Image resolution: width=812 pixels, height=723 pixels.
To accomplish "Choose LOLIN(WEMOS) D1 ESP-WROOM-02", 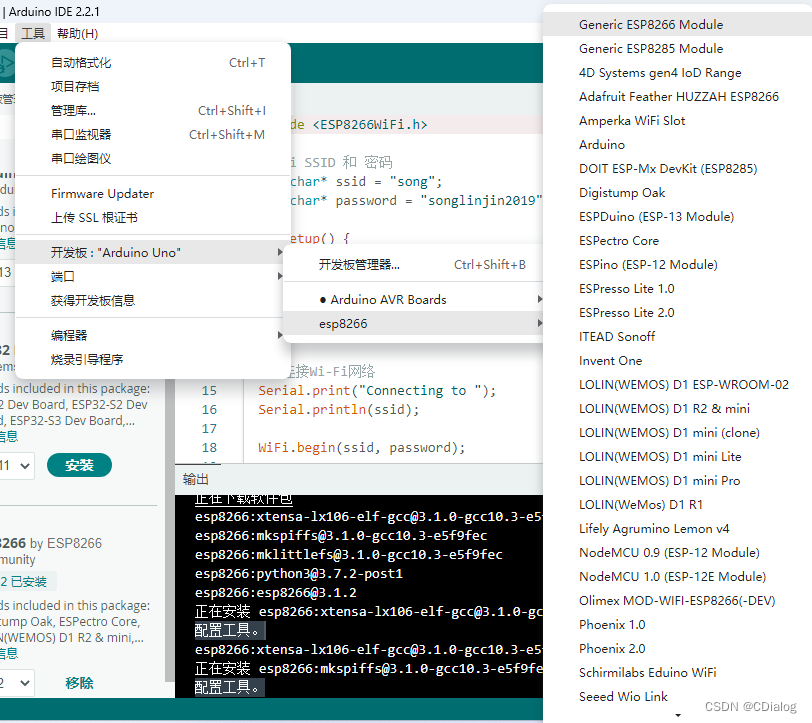I will 677,384.
